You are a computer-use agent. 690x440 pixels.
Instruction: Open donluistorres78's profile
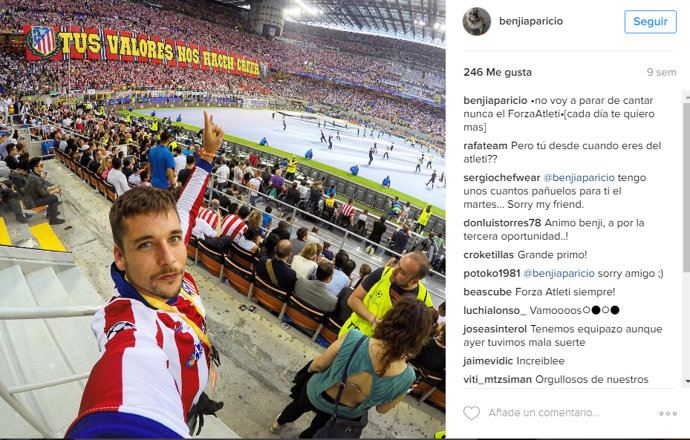(502, 223)
